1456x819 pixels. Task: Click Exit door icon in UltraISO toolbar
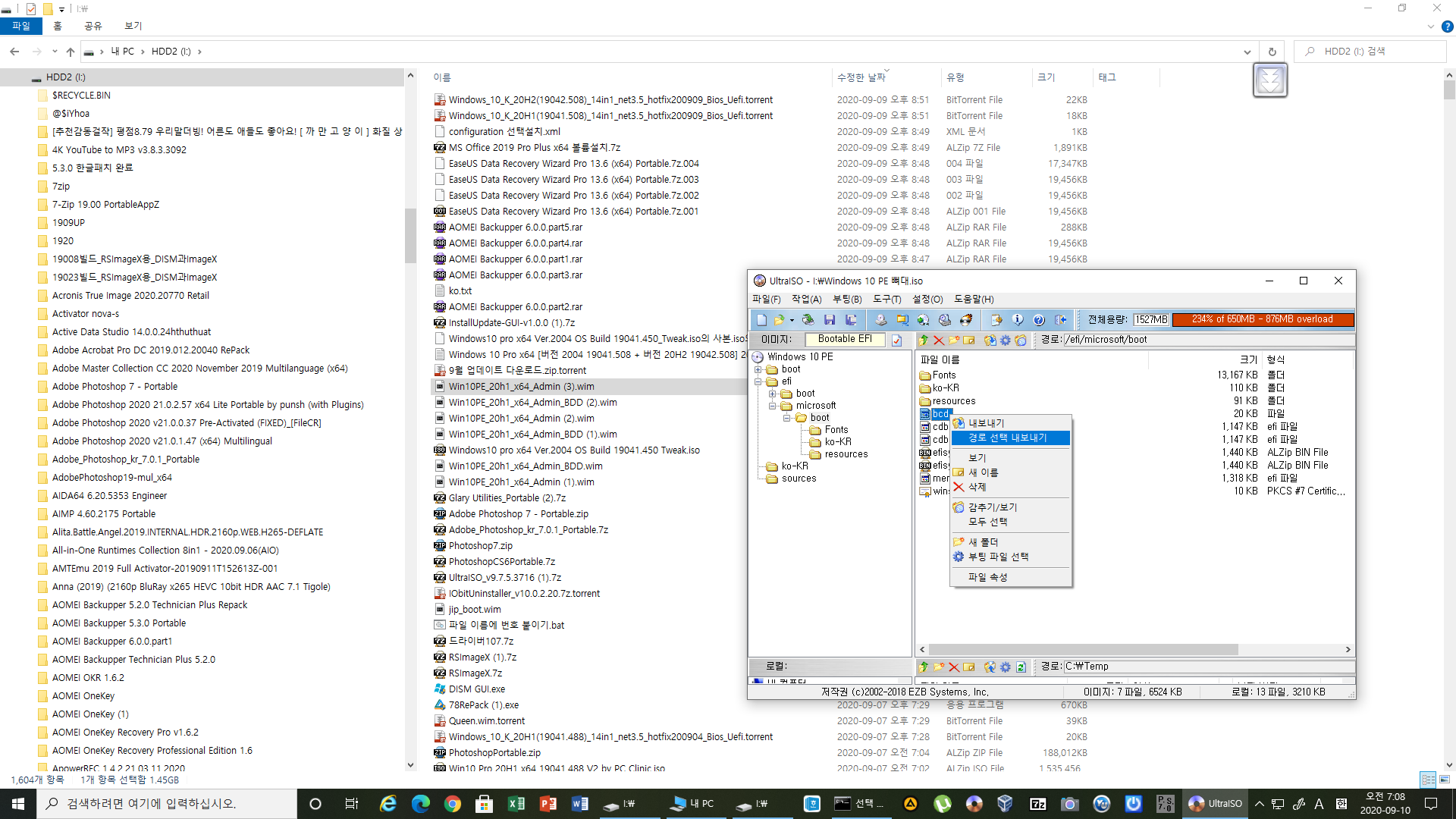[x=1060, y=320]
